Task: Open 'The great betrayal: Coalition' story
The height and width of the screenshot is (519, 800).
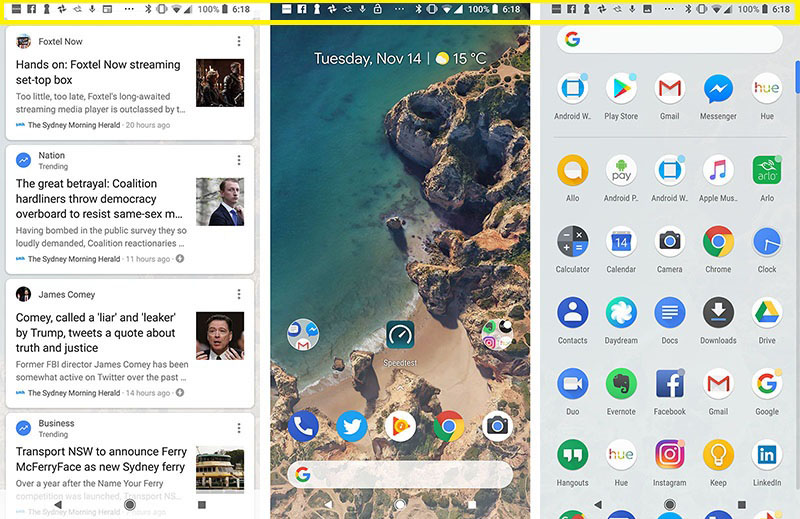Action: 99,199
